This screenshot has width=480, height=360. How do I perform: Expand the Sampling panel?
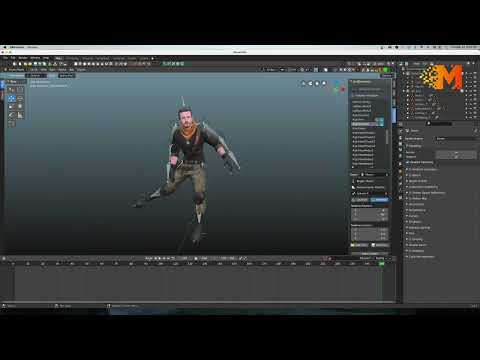[414, 146]
